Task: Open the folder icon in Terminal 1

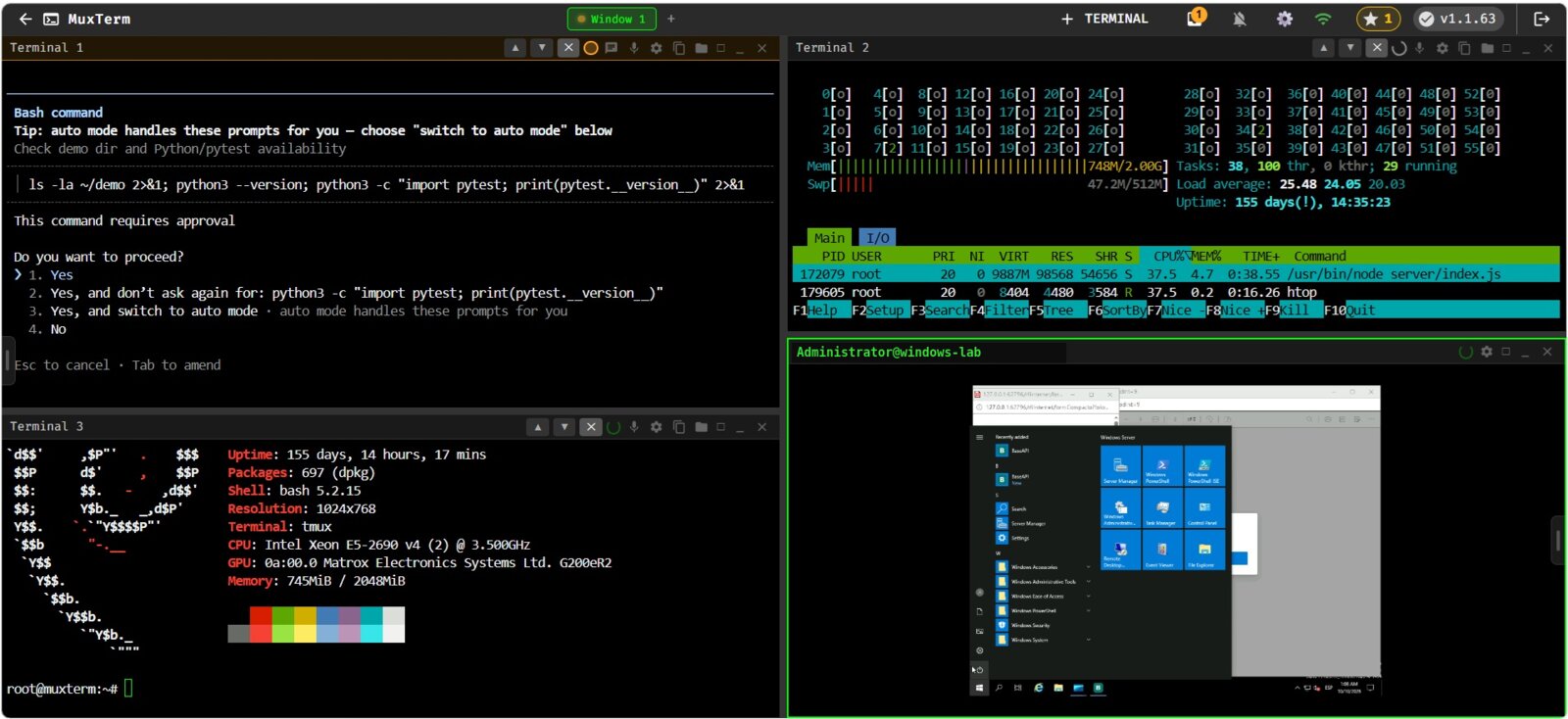Action: click(x=701, y=48)
